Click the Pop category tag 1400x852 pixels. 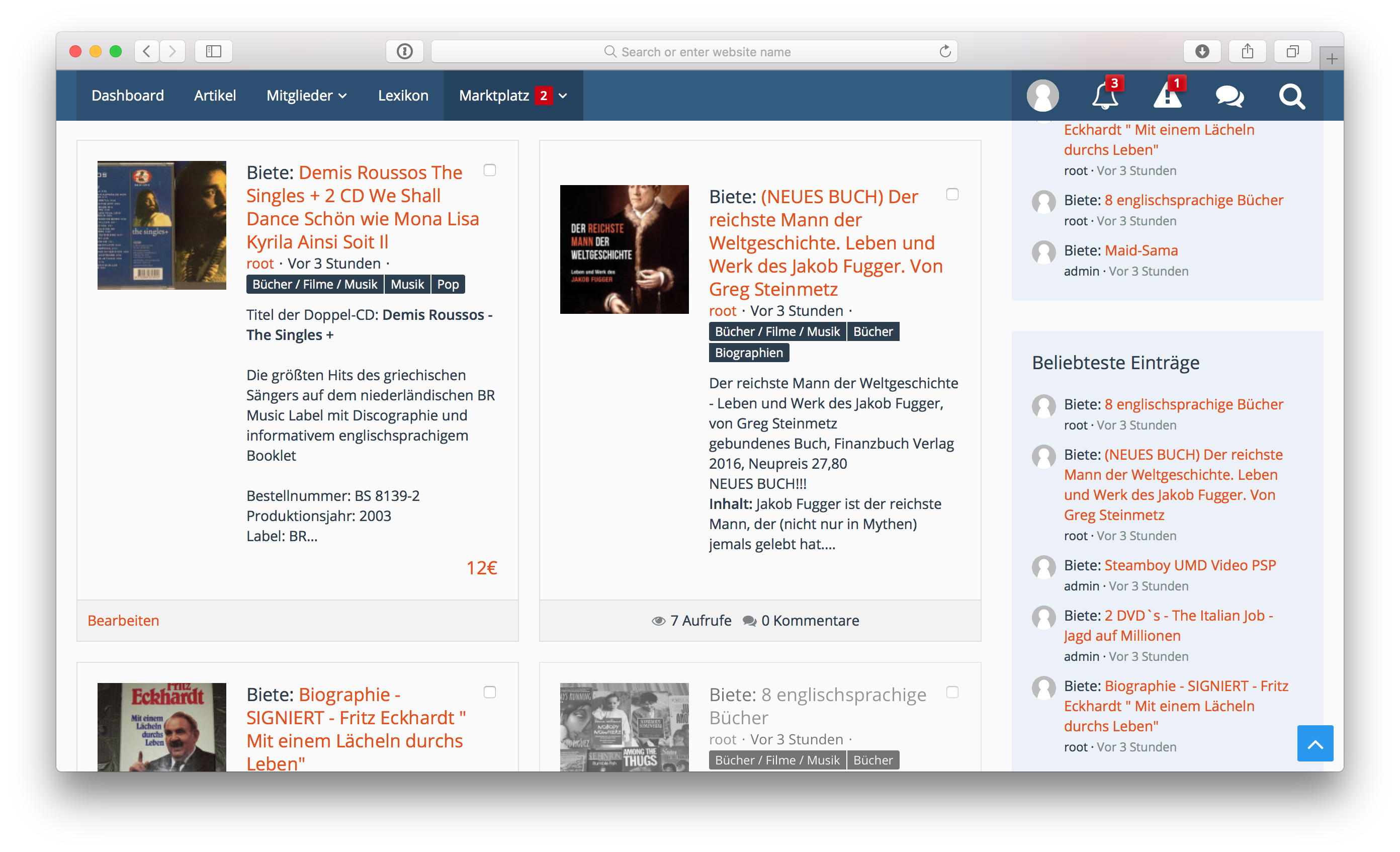448,284
